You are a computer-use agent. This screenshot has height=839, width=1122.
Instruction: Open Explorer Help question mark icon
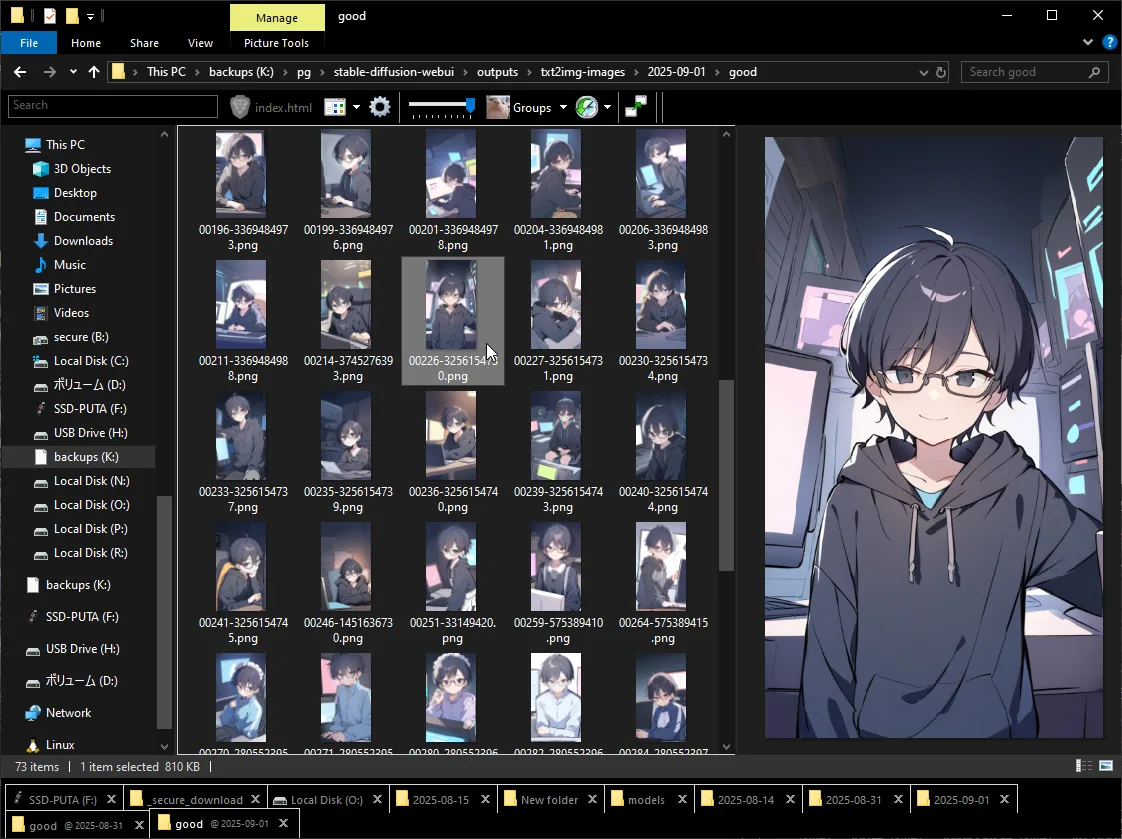[x=1109, y=43]
